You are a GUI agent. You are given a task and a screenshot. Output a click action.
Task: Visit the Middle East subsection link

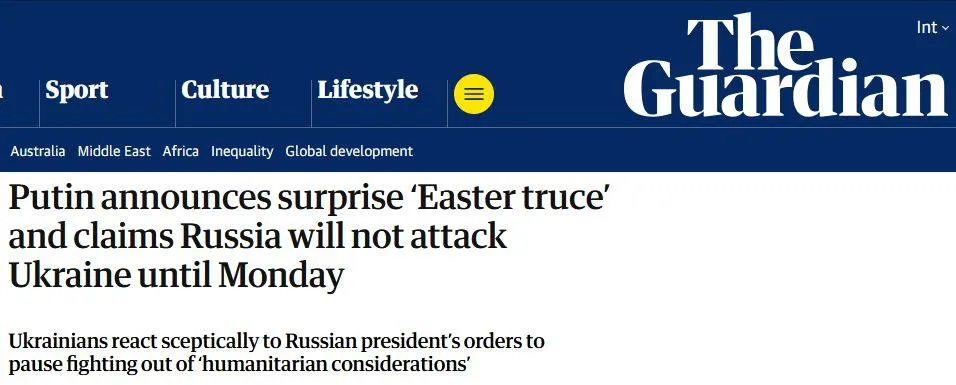(x=114, y=151)
